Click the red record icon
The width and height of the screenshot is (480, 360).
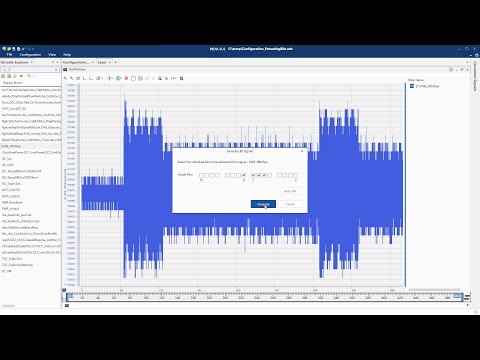[126, 78]
